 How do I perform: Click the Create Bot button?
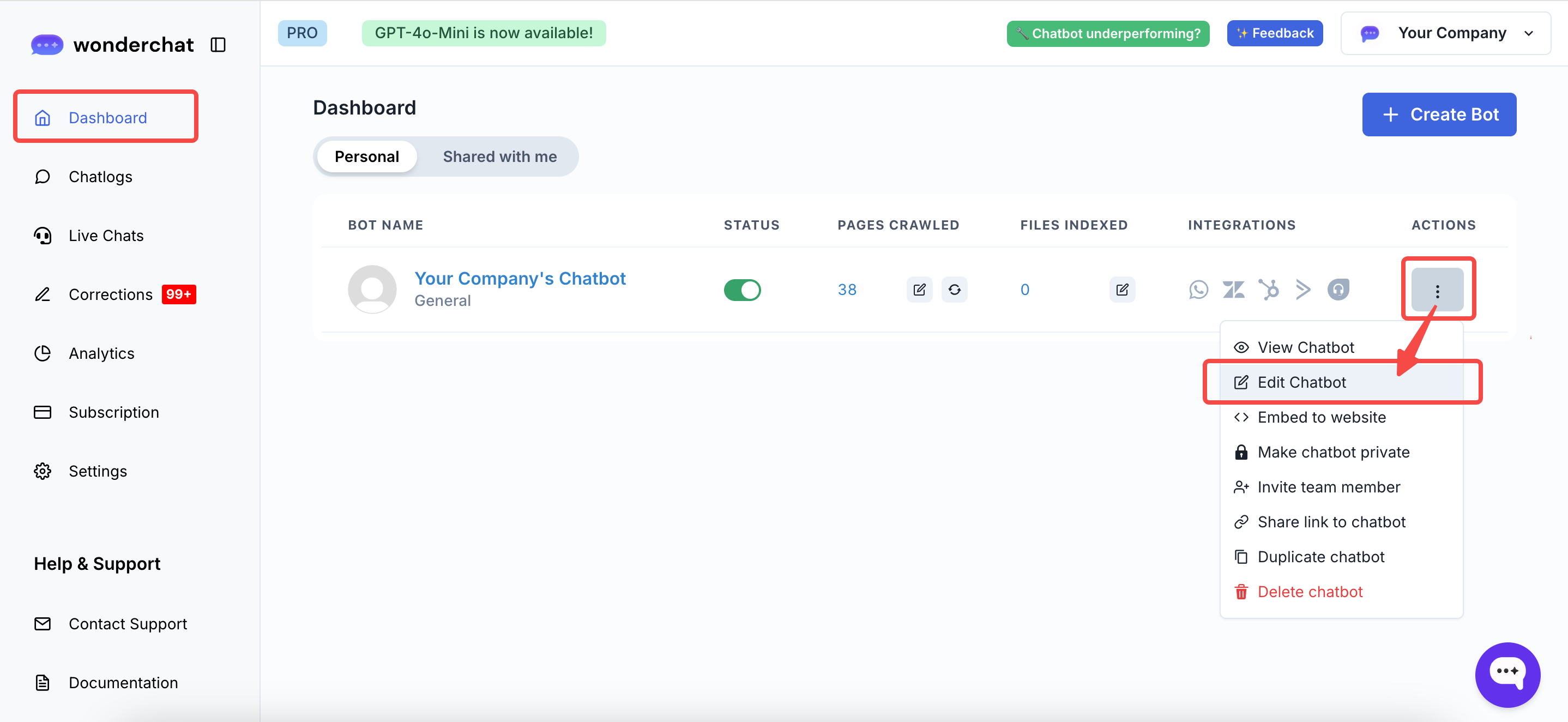point(1438,115)
